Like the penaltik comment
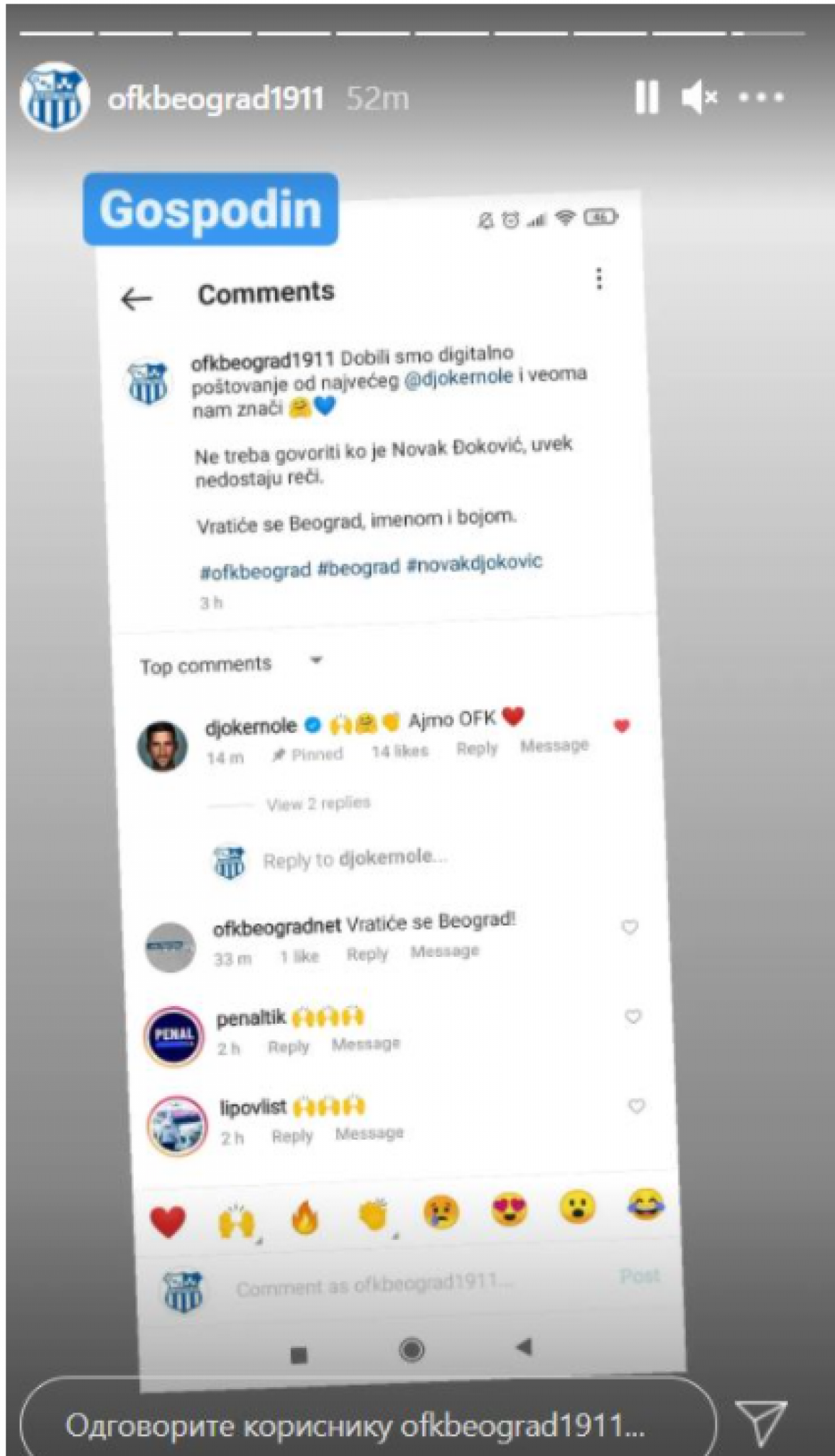The width and height of the screenshot is (835, 1456). tap(632, 1016)
